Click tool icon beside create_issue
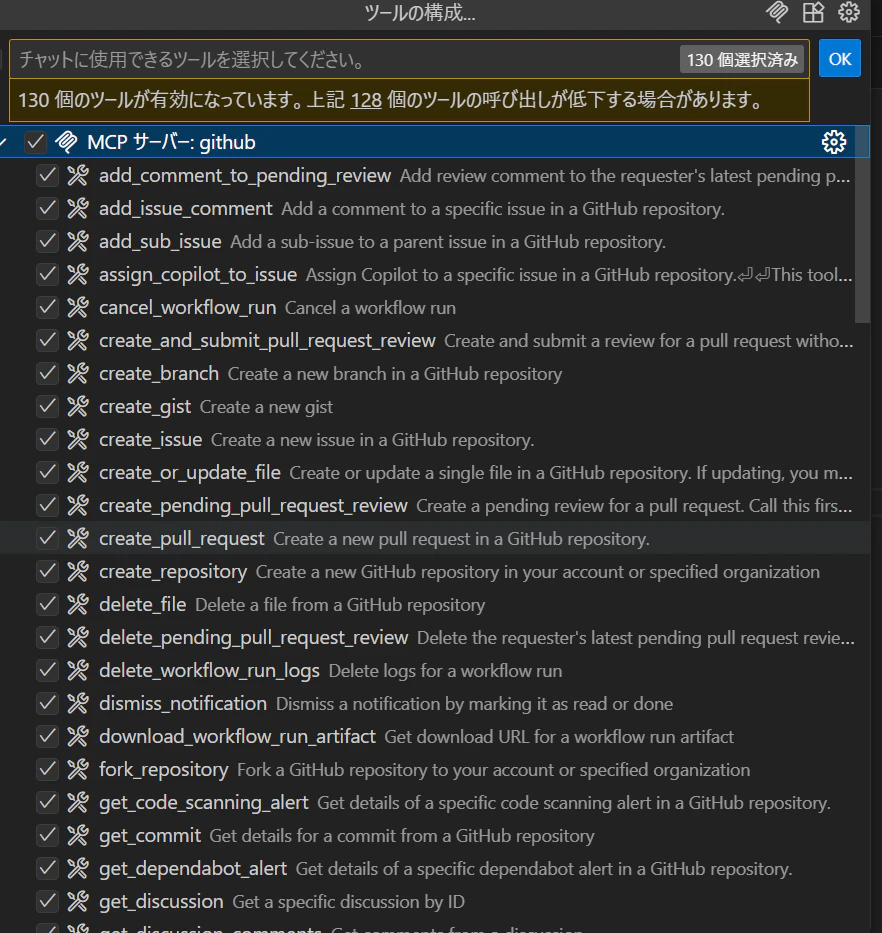Image resolution: width=882 pixels, height=933 pixels. (x=78, y=440)
